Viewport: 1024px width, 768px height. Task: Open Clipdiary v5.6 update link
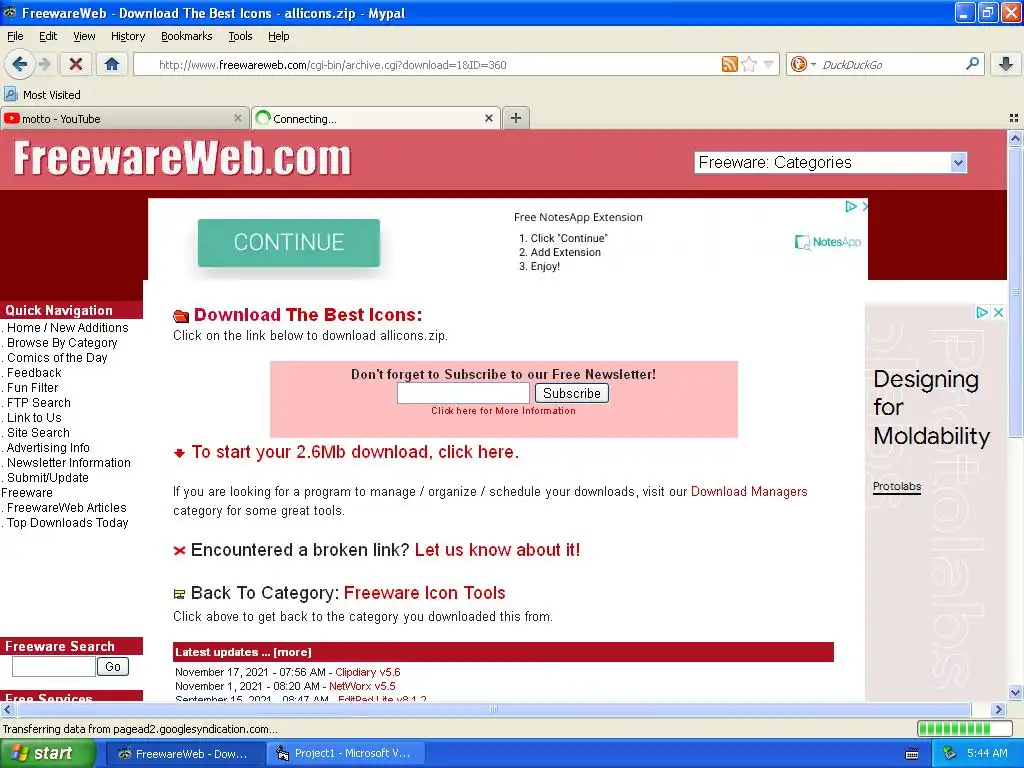coord(368,672)
